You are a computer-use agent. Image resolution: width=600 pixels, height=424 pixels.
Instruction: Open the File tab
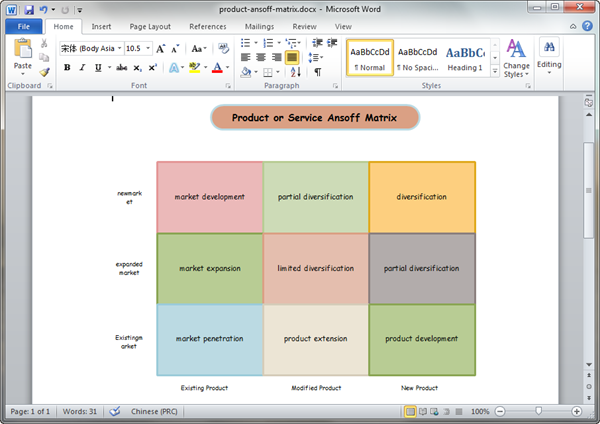tap(22, 26)
